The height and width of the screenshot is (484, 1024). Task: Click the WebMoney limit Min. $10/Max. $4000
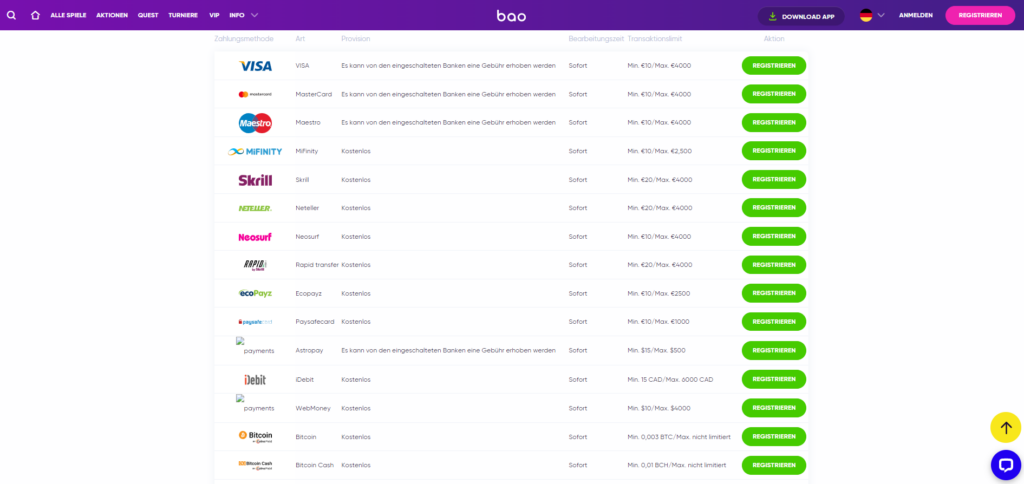(x=659, y=408)
